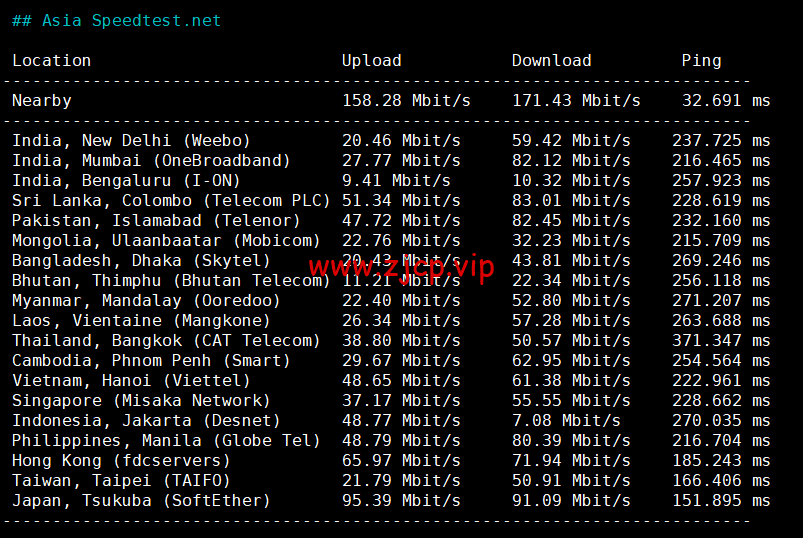Select 'India, Mumbai (OneBroadband)' location
The width and height of the screenshot is (803, 538).
pos(151,160)
